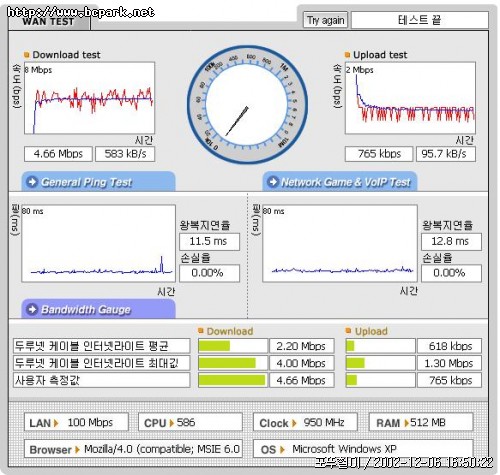
Task: Click the Download test graph
Action: [x=89, y=98]
